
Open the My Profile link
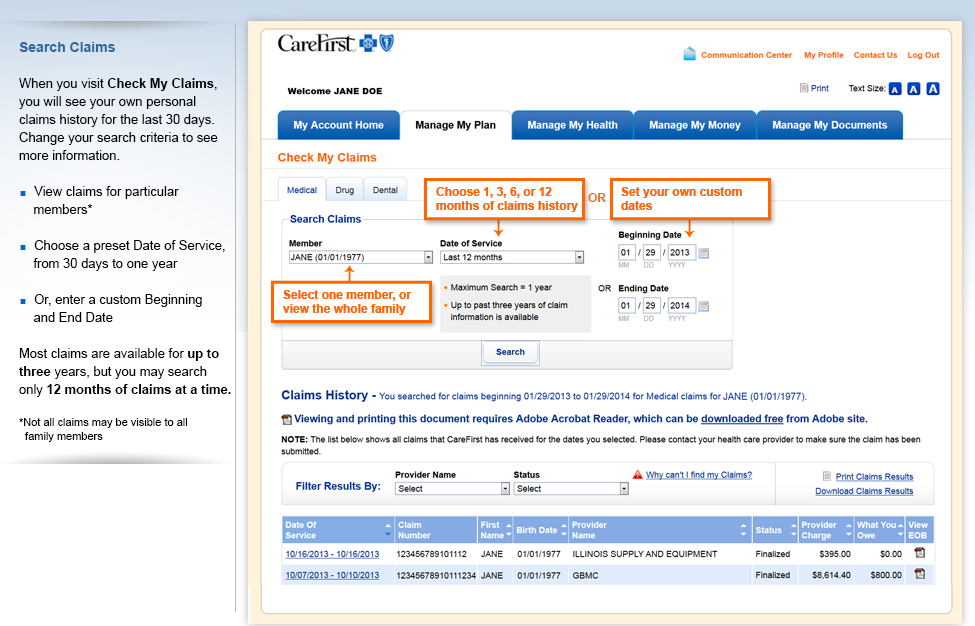coord(823,55)
